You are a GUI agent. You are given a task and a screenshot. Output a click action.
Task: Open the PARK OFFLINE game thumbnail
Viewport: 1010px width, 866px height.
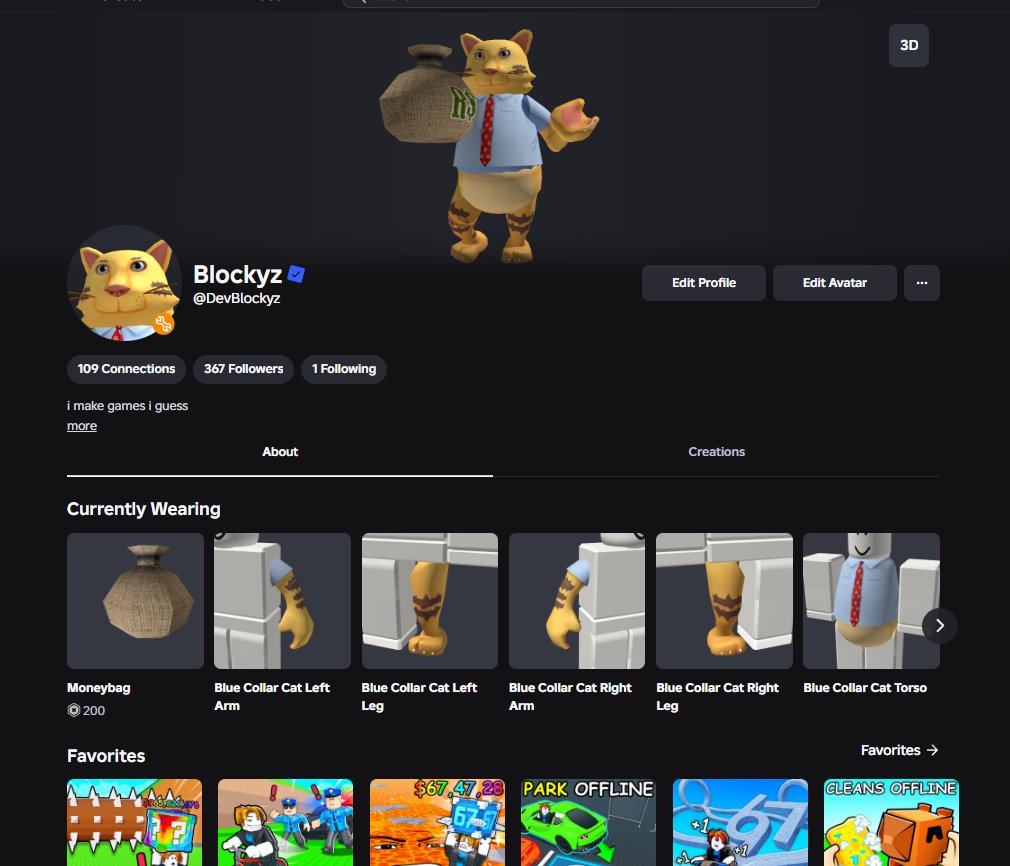(588, 823)
